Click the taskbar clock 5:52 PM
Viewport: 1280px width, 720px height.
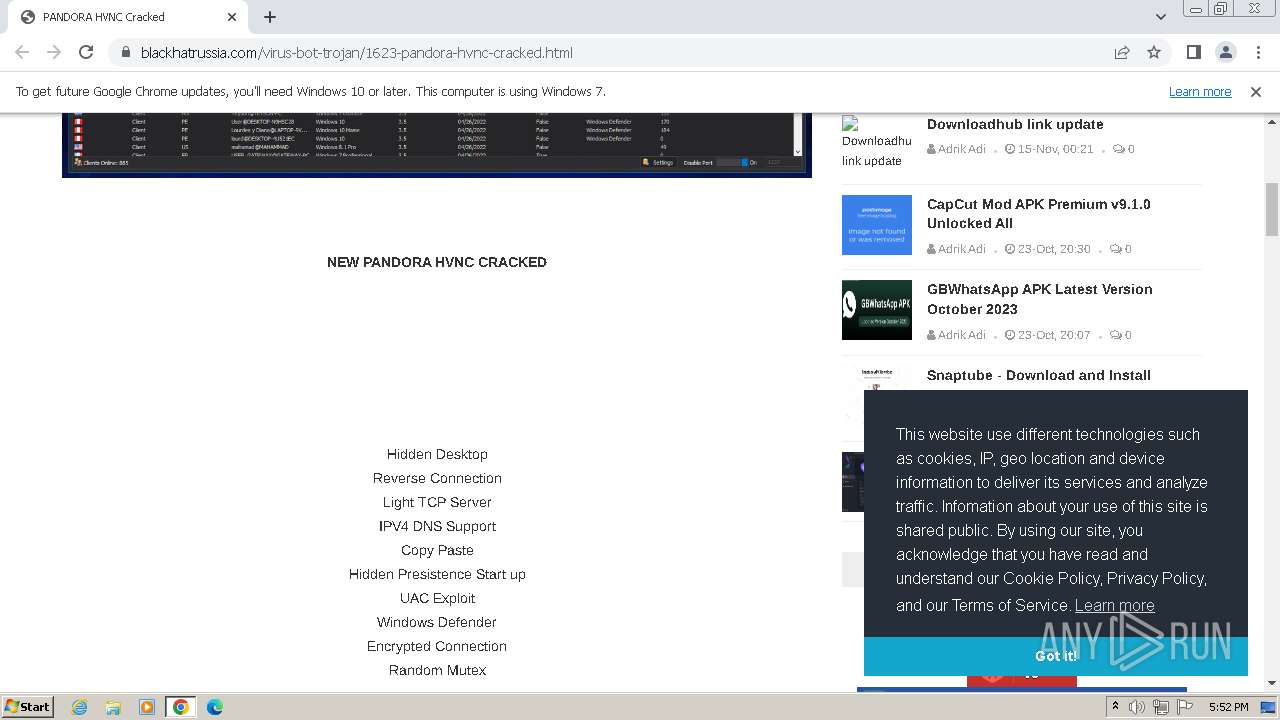pyautogui.click(x=1228, y=707)
